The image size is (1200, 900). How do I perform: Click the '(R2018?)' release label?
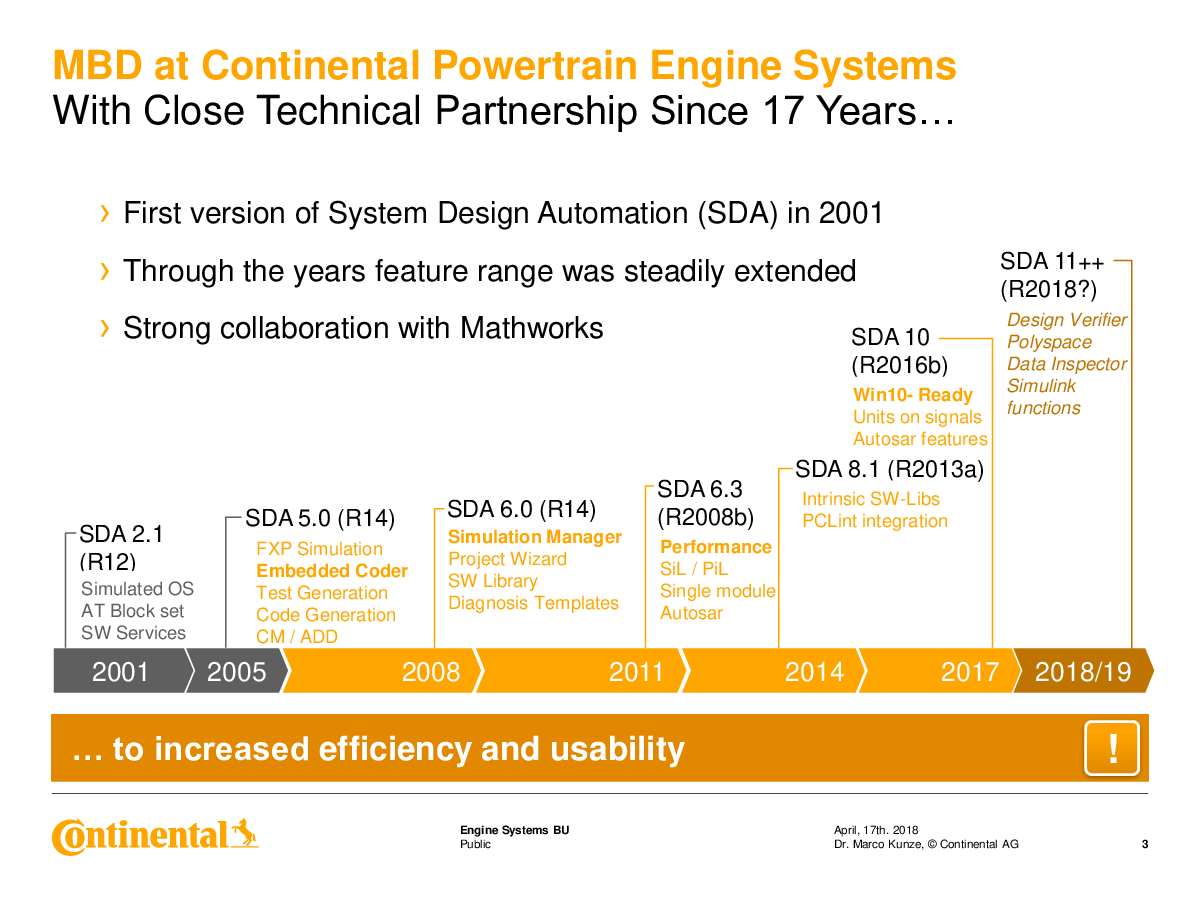point(1049,291)
